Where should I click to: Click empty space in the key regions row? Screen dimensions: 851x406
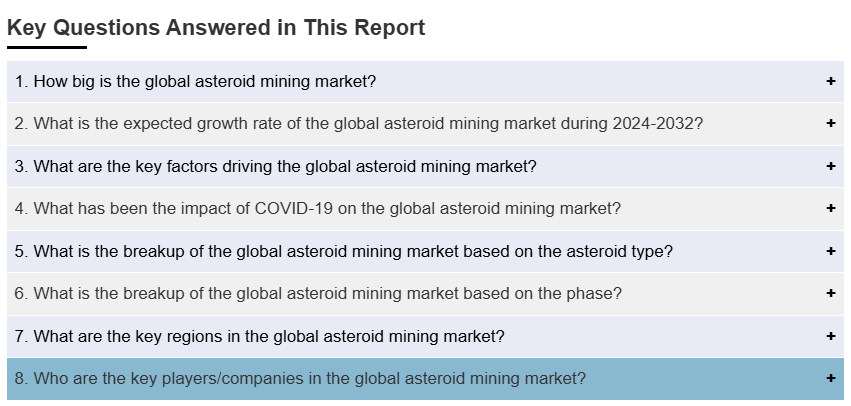(660, 336)
